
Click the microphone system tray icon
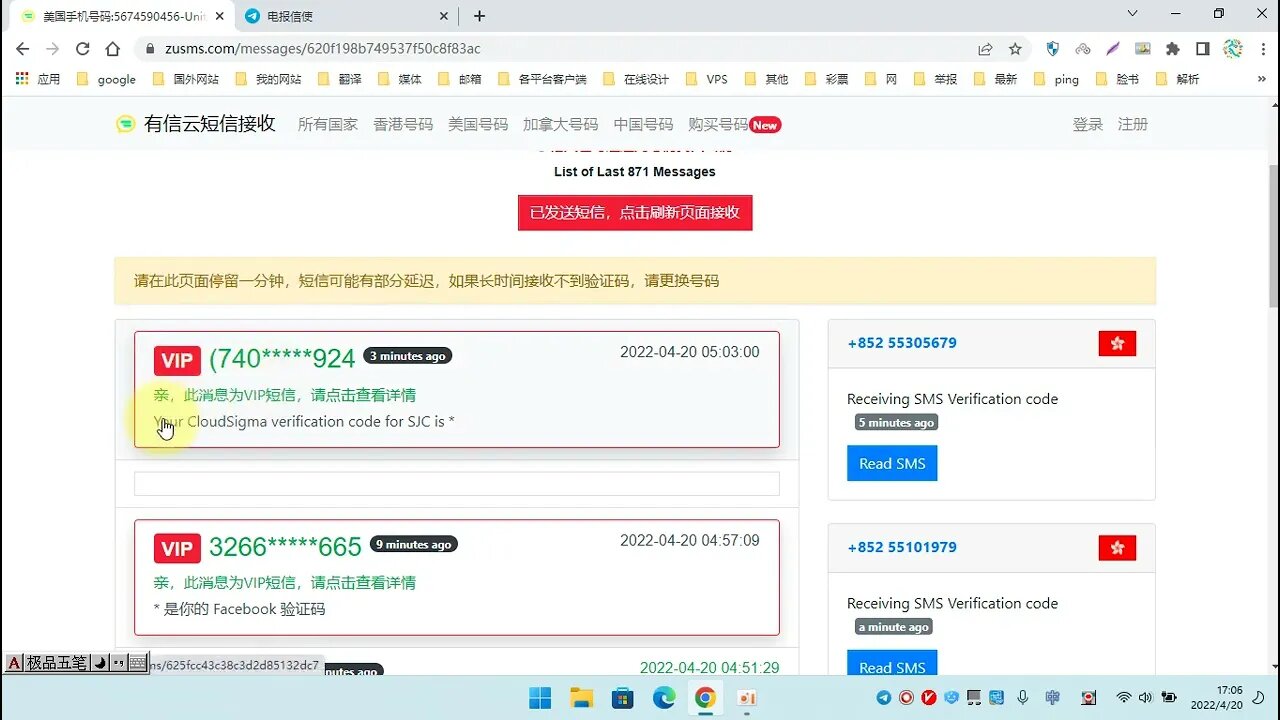click(x=1023, y=698)
